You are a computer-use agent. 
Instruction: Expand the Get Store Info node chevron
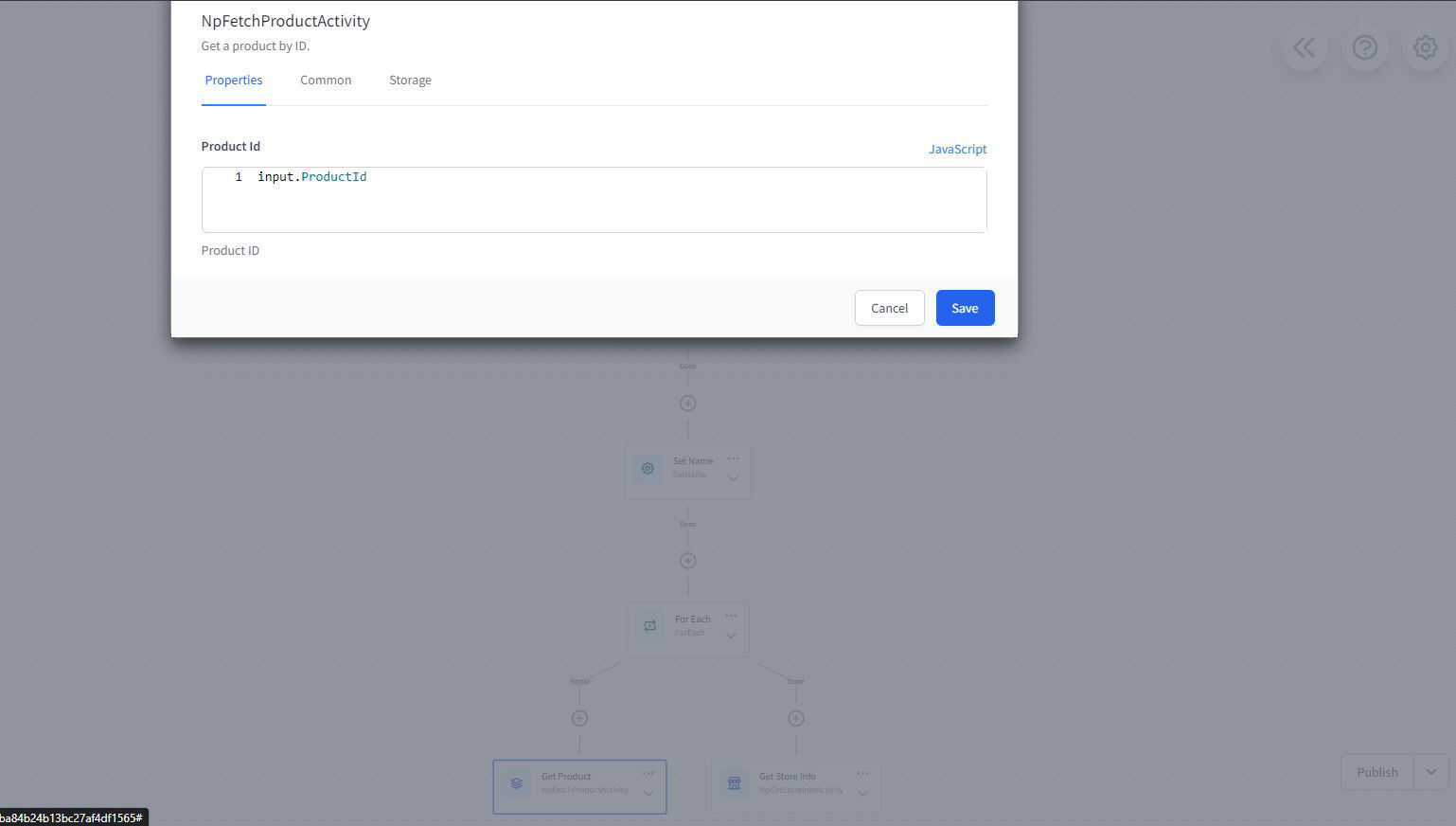(x=862, y=794)
